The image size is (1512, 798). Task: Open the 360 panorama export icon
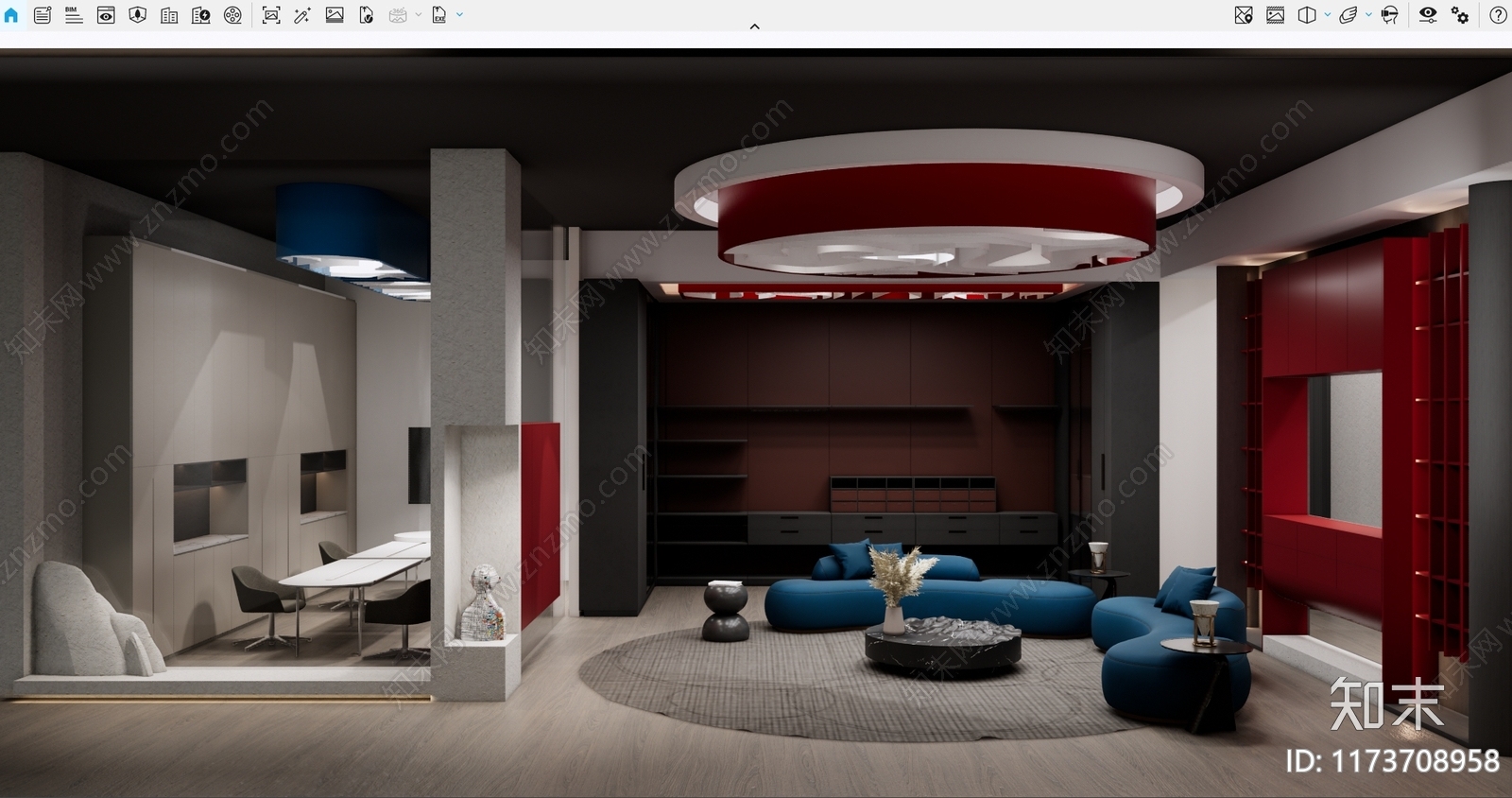pos(398,15)
